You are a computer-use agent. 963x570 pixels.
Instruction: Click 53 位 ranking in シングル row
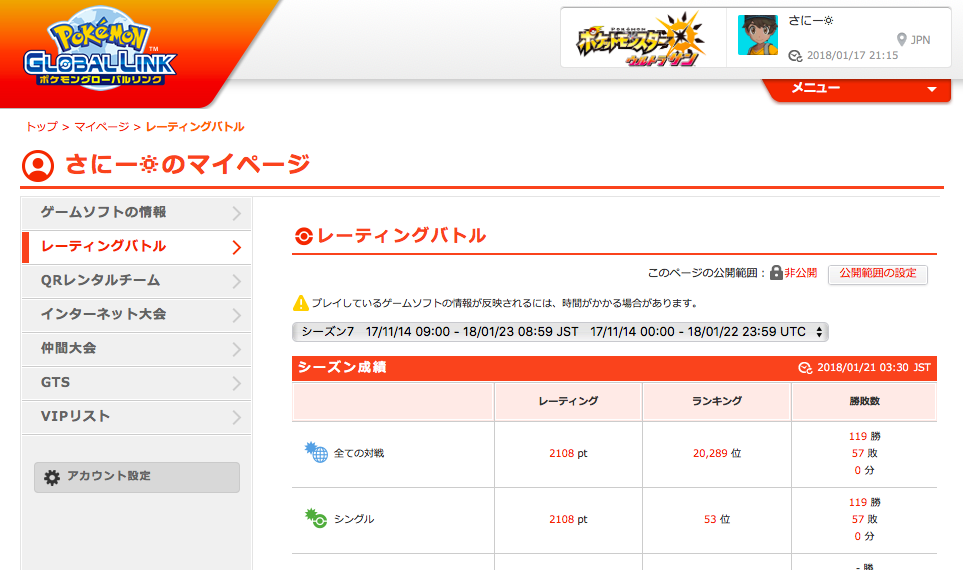(x=717, y=519)
